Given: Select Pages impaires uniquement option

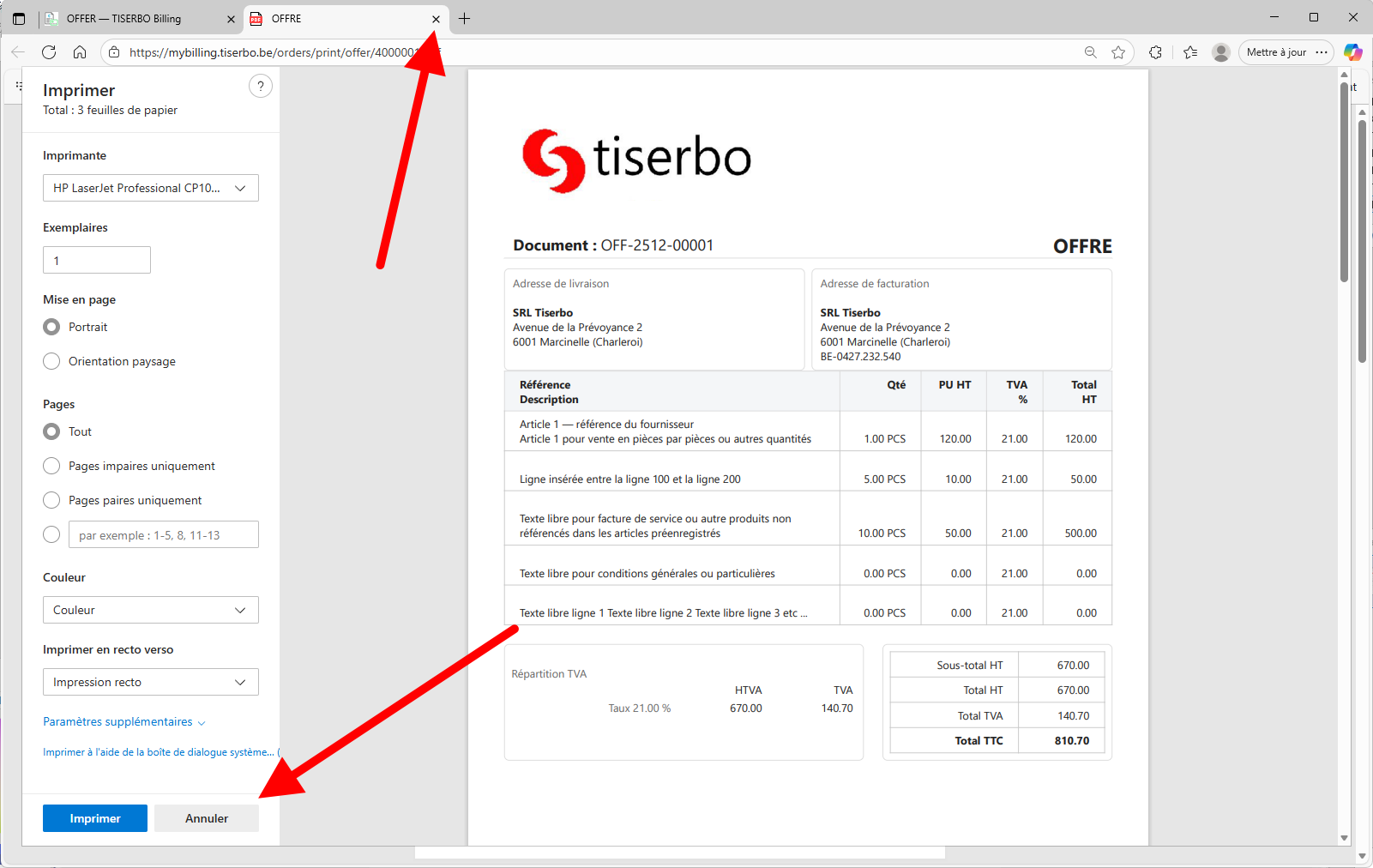Looking at the screenshot, I should (x=52, y=466).
